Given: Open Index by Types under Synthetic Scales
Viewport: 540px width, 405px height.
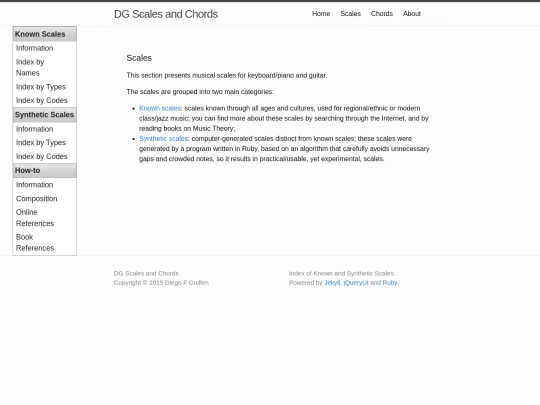Looking at the screenshot, I should click(41, 143).
